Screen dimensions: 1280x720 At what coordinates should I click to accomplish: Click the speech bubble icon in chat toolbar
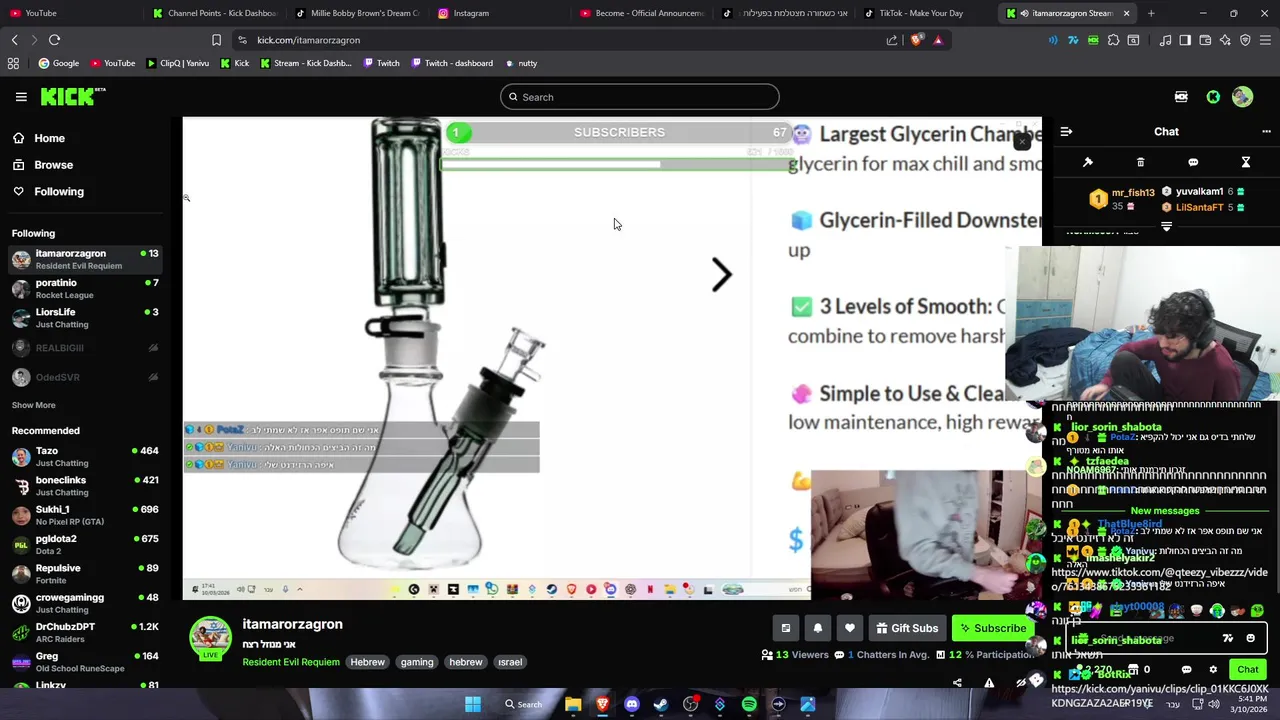[1193, 162]
